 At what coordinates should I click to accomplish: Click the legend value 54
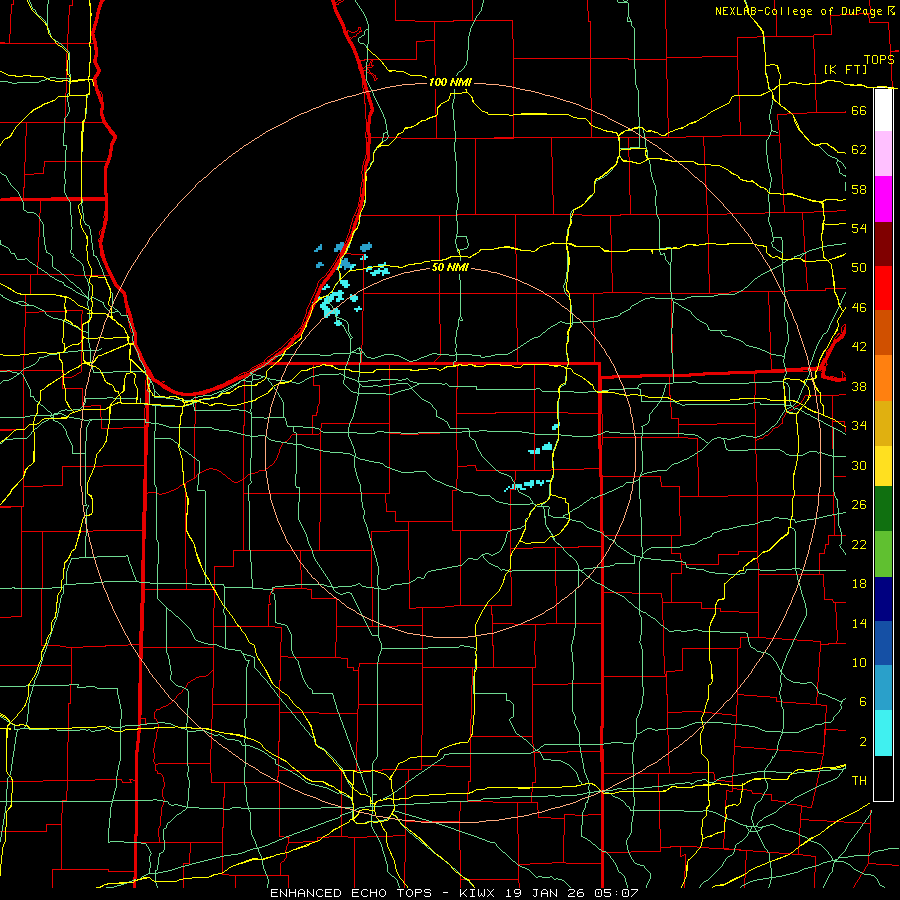click(859, 228)
